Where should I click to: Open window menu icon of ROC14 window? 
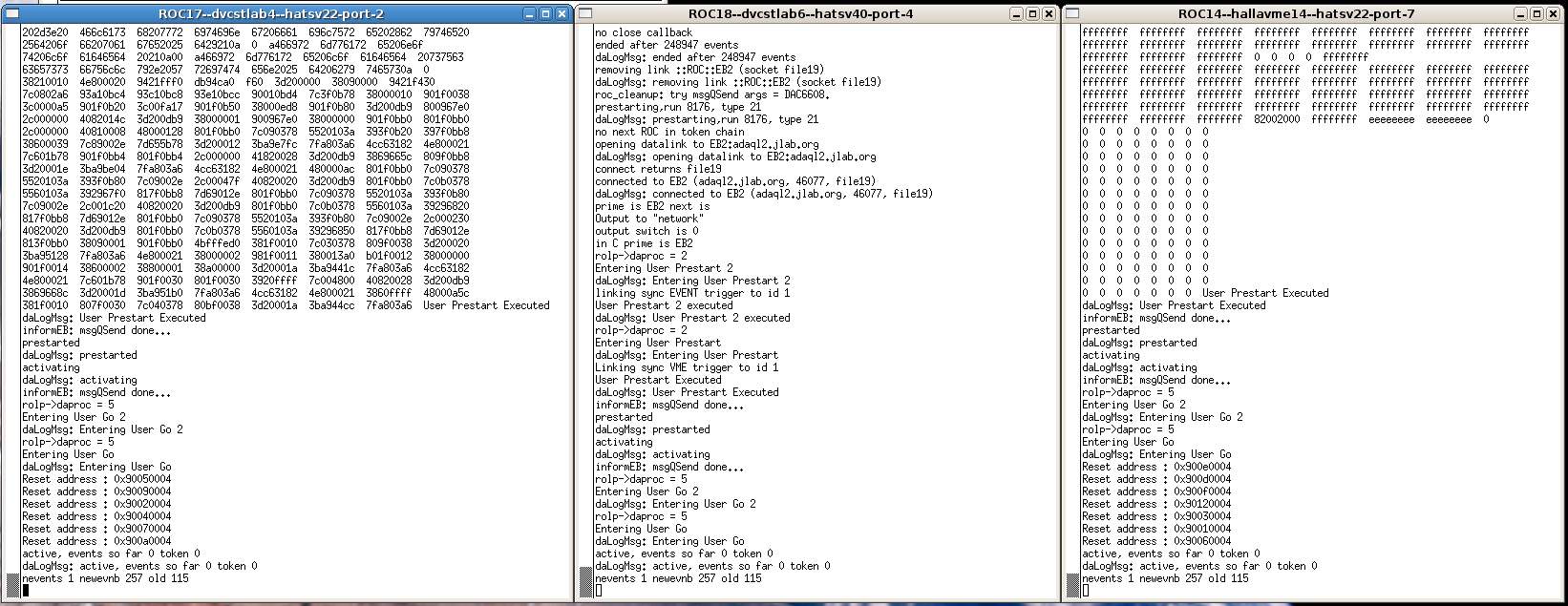tap(1071, 13)
